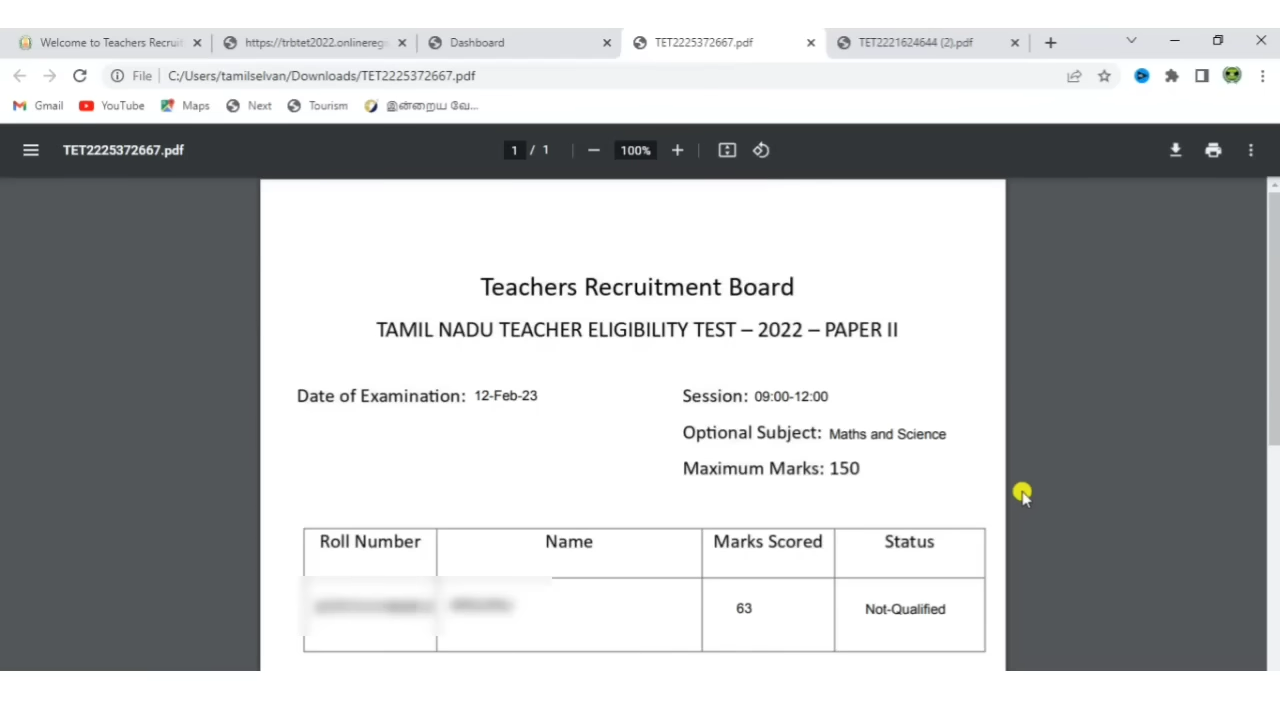This screenshot has width=1280, height=720.
Task: Open the YouTube bookmark
Action: tap(112, 106)
